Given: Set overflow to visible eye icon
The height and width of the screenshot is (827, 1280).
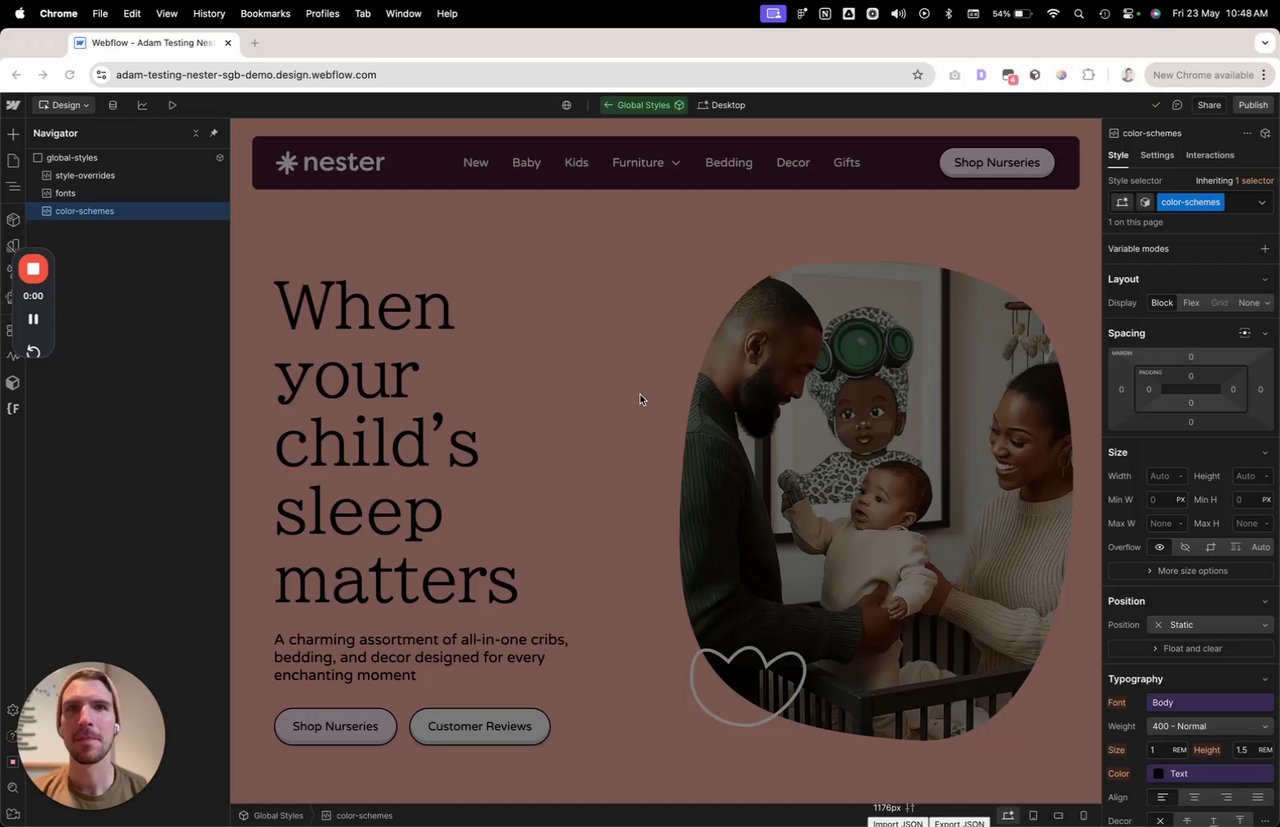Looking at the screenshot, I should [1160, 547].
